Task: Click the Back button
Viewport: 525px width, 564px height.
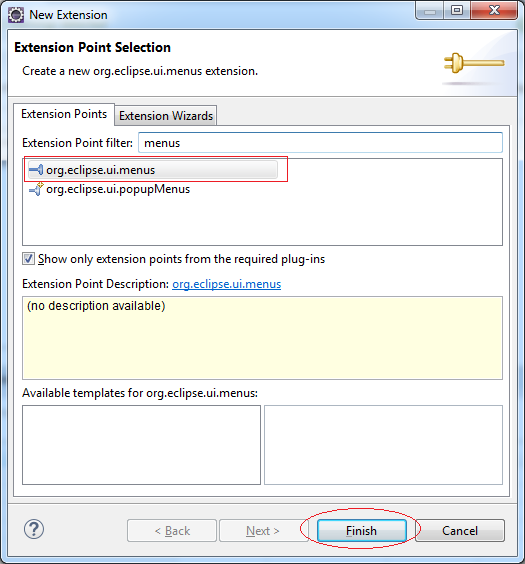Action: tap(172, 530)
